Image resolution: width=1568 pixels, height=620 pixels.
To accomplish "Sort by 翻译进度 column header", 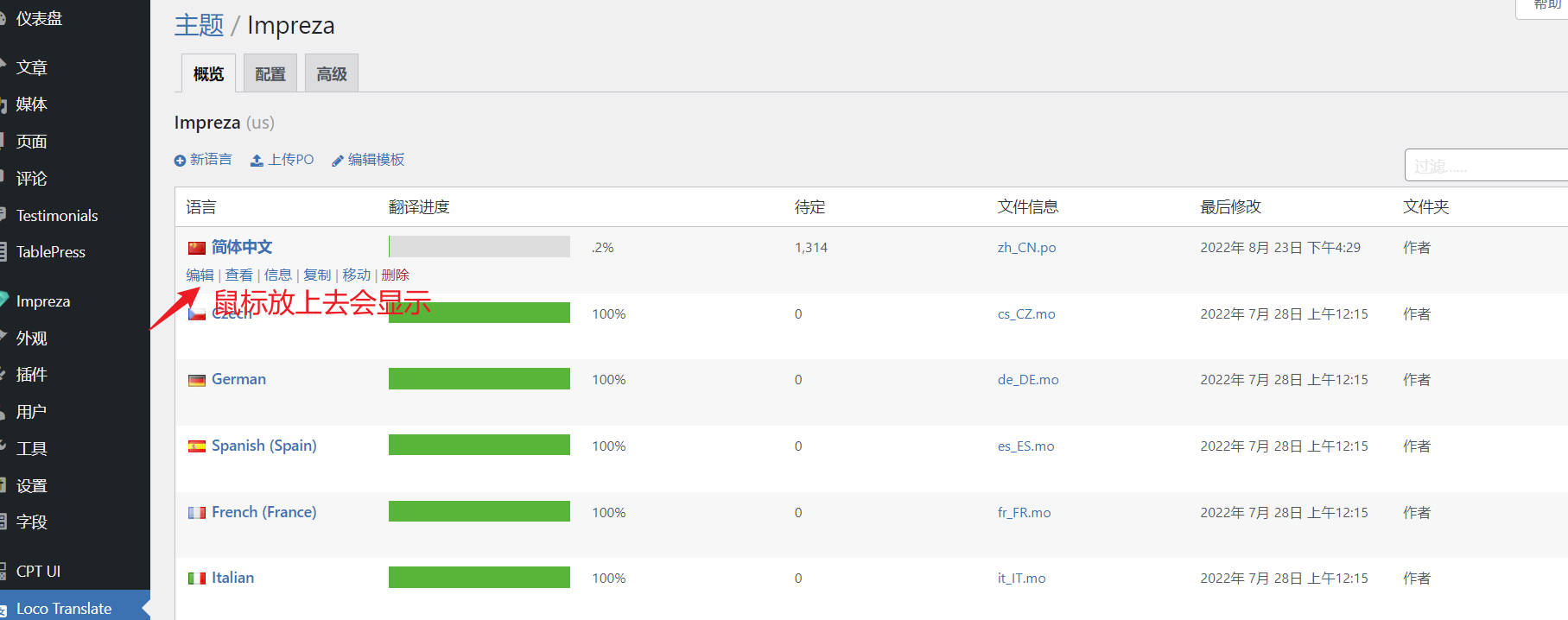I will point(419,207).
